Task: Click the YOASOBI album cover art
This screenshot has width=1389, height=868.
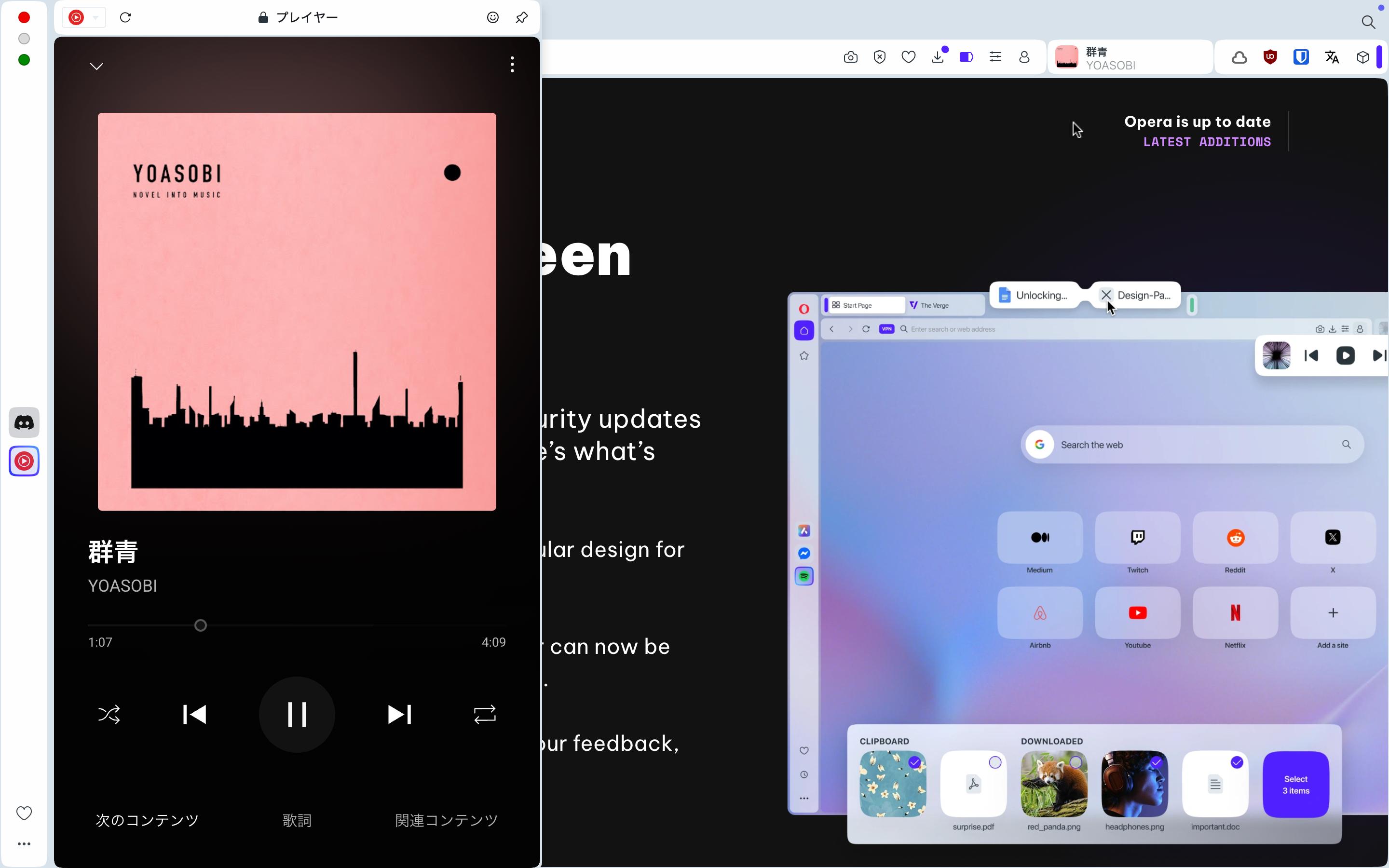Action: pos(297,311)
